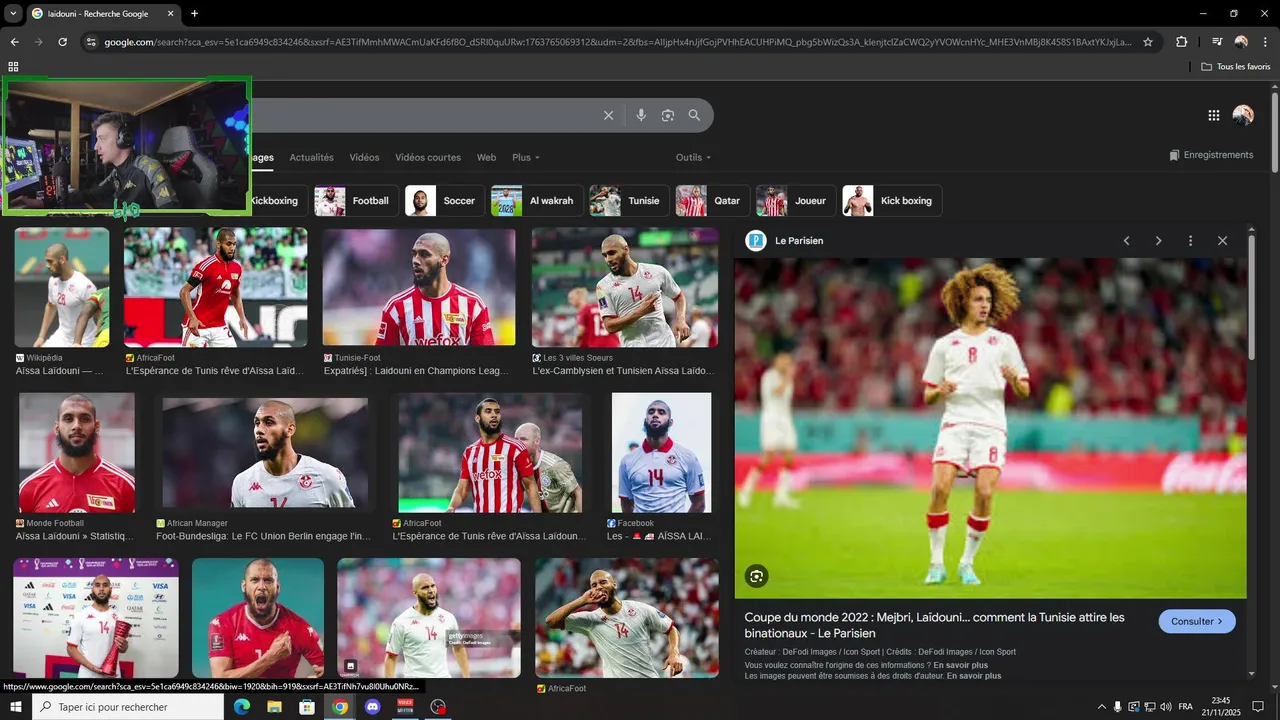Show previous image in preview panel
1280x720 pixels.
point(1126,241)
